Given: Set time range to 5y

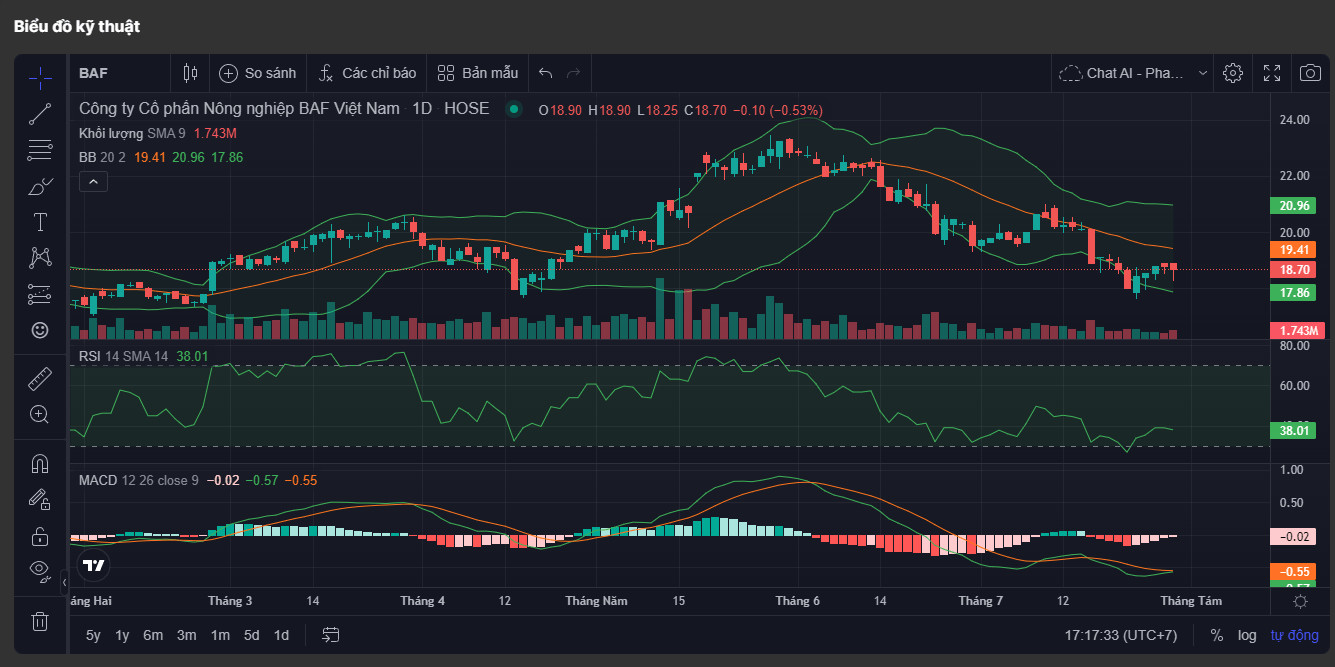Looking at the screenshot, I should (93, 635).
